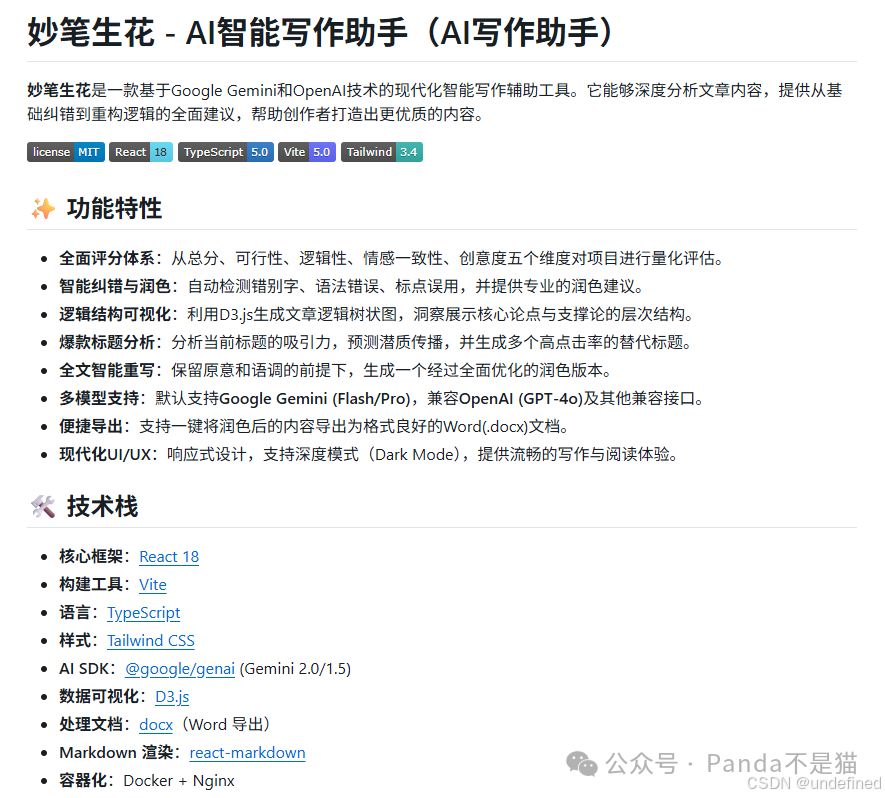Viewport: 885px width, 798px height.
Task: Click the Vite 5.0 badge
Action: tap(306, 152)
